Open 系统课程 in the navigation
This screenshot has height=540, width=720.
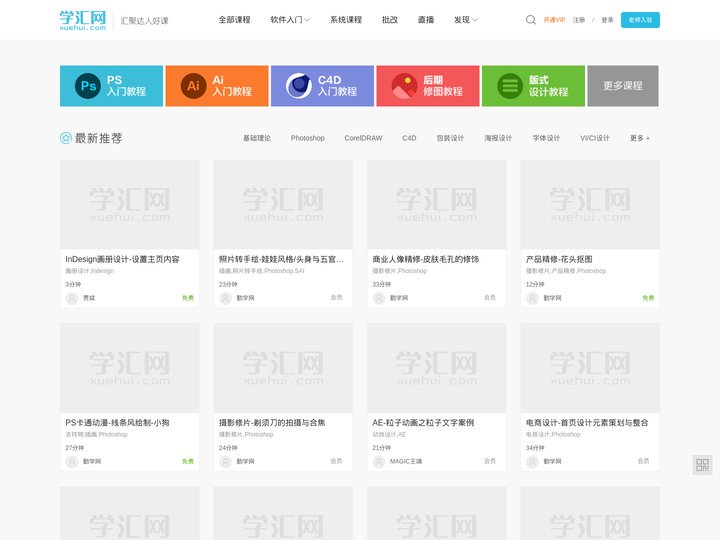pos(346,20)
